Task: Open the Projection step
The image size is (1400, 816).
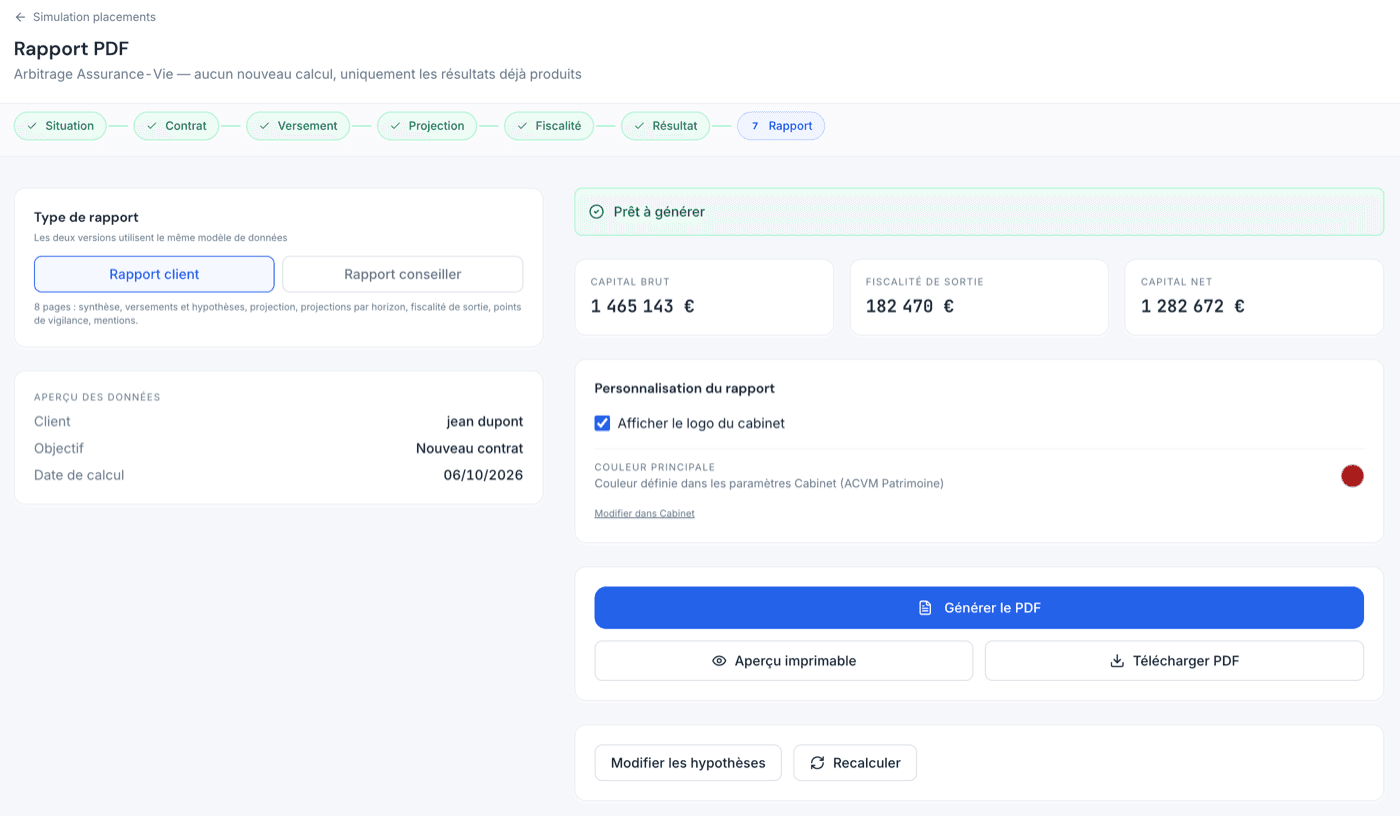Action: click(427, 126)
